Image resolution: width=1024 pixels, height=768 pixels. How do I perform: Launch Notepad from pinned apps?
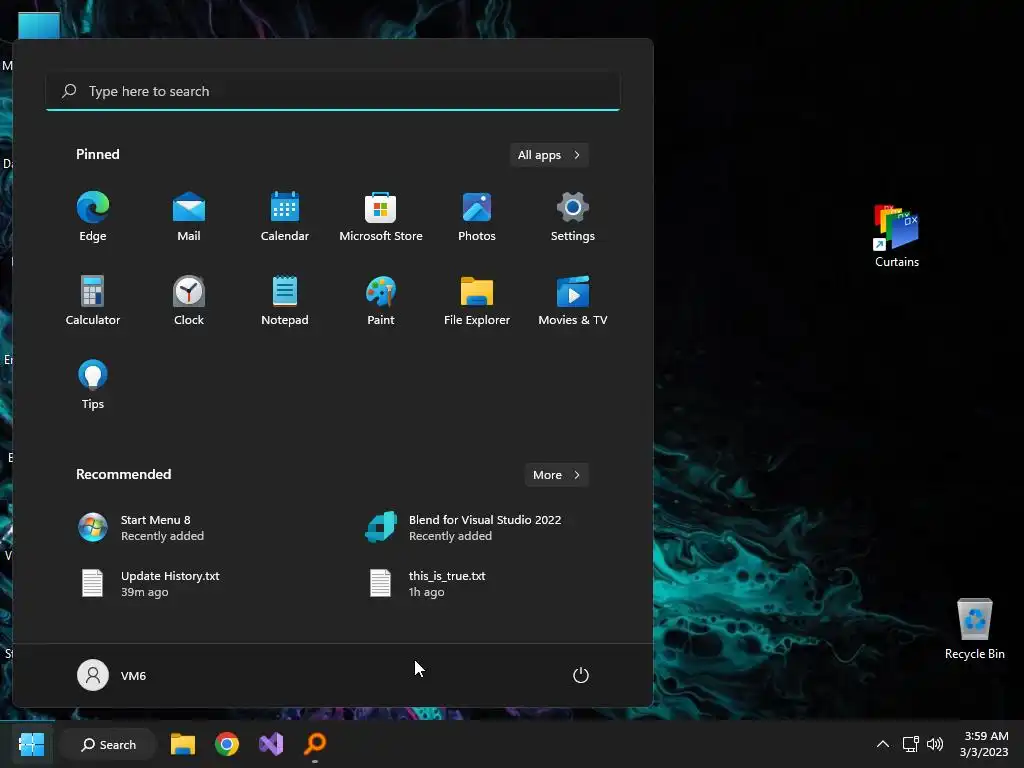click(x=285, y=300)
